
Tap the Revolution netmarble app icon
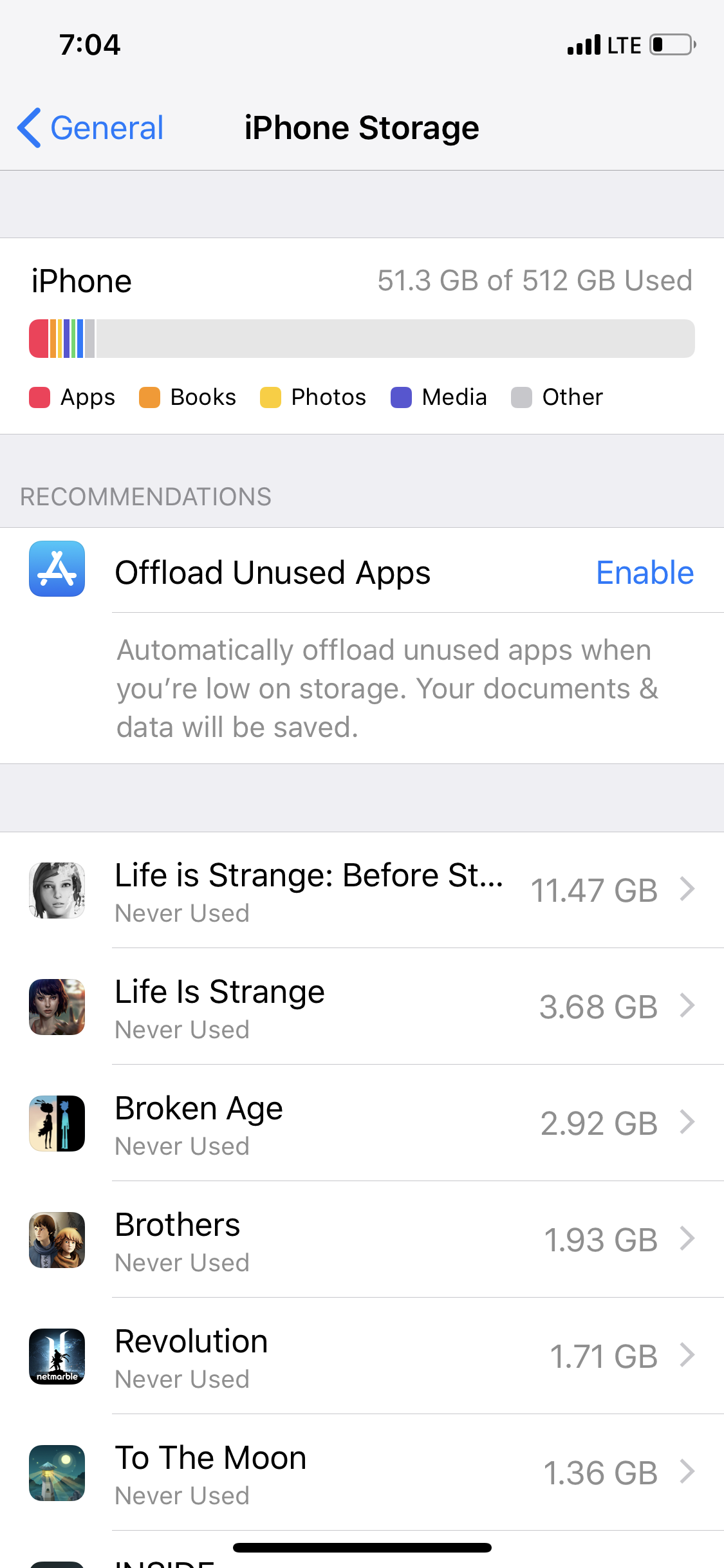[57, 1356]
